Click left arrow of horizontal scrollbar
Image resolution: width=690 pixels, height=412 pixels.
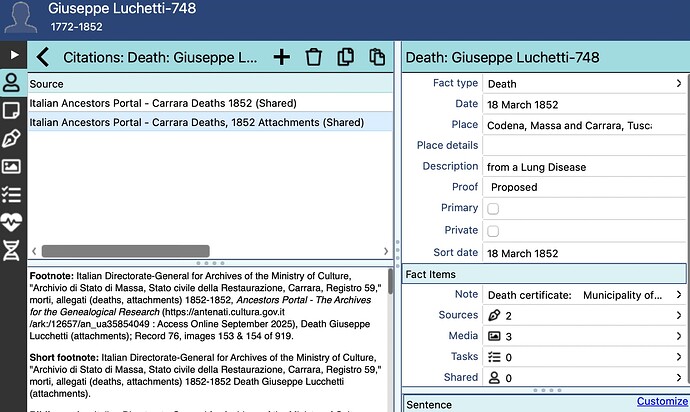coord(34,251)
